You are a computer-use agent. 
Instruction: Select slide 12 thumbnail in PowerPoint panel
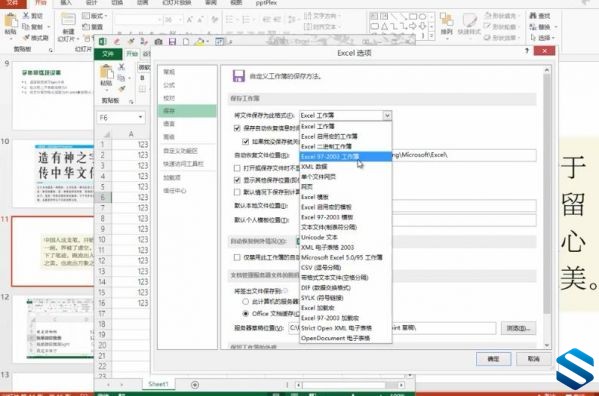(x=53, y=329)
